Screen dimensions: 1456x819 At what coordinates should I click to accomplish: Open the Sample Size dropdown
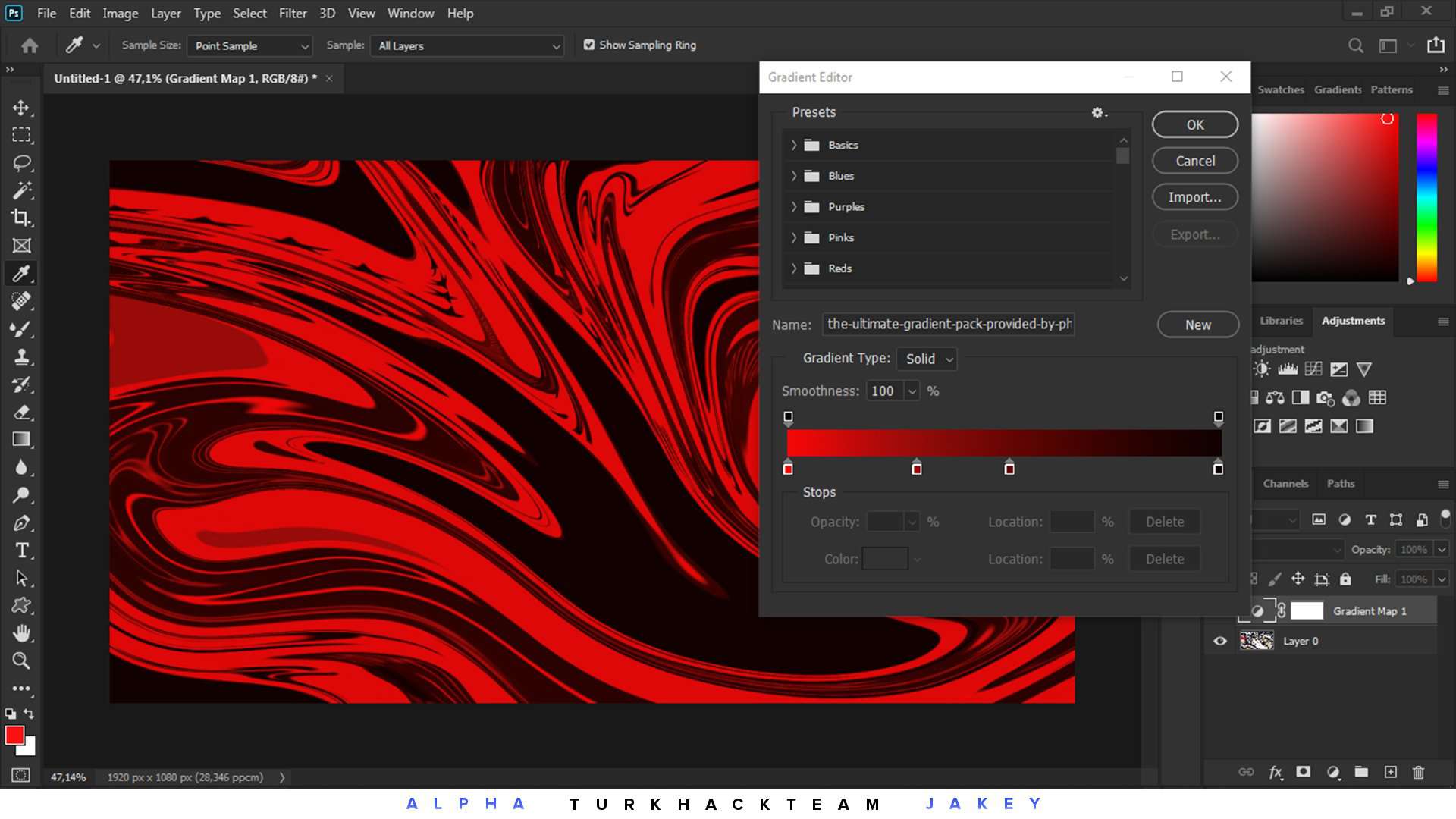point(249,46)
